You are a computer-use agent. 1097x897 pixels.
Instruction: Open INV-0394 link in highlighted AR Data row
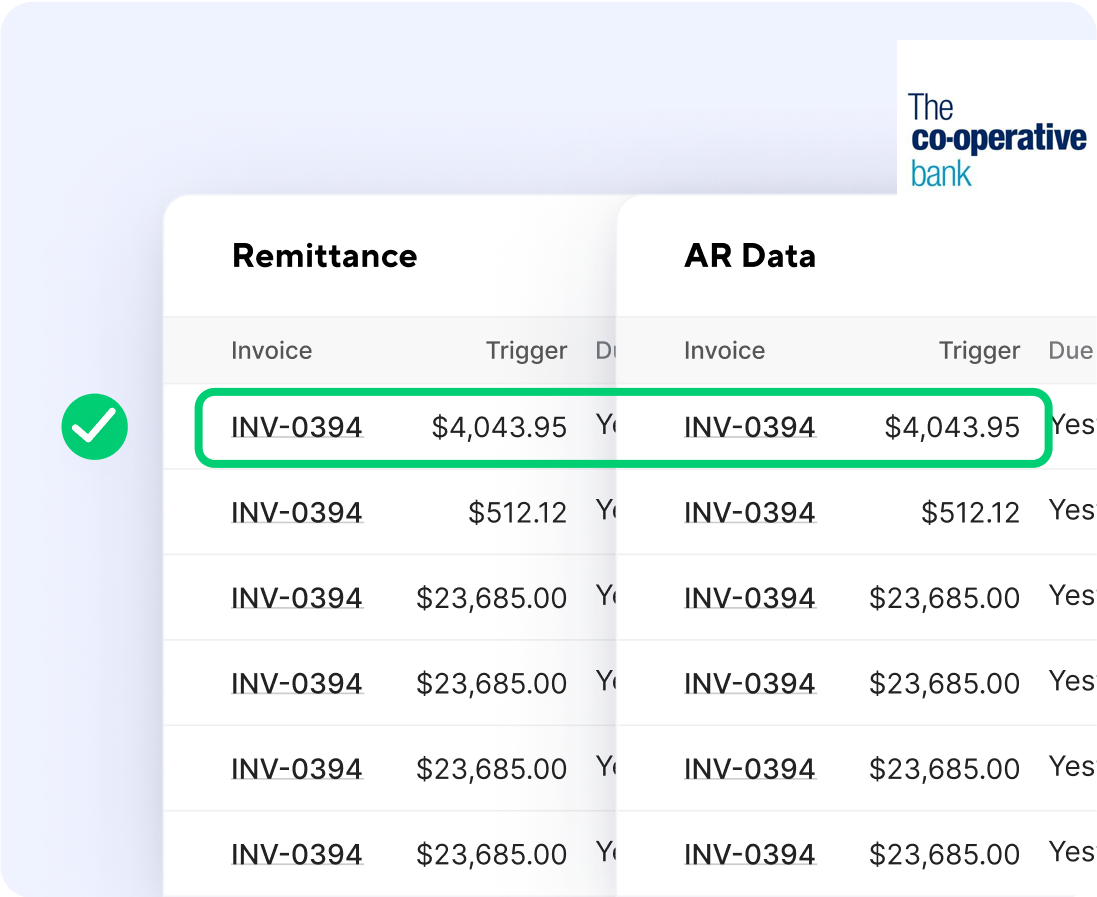pos(750,428)
